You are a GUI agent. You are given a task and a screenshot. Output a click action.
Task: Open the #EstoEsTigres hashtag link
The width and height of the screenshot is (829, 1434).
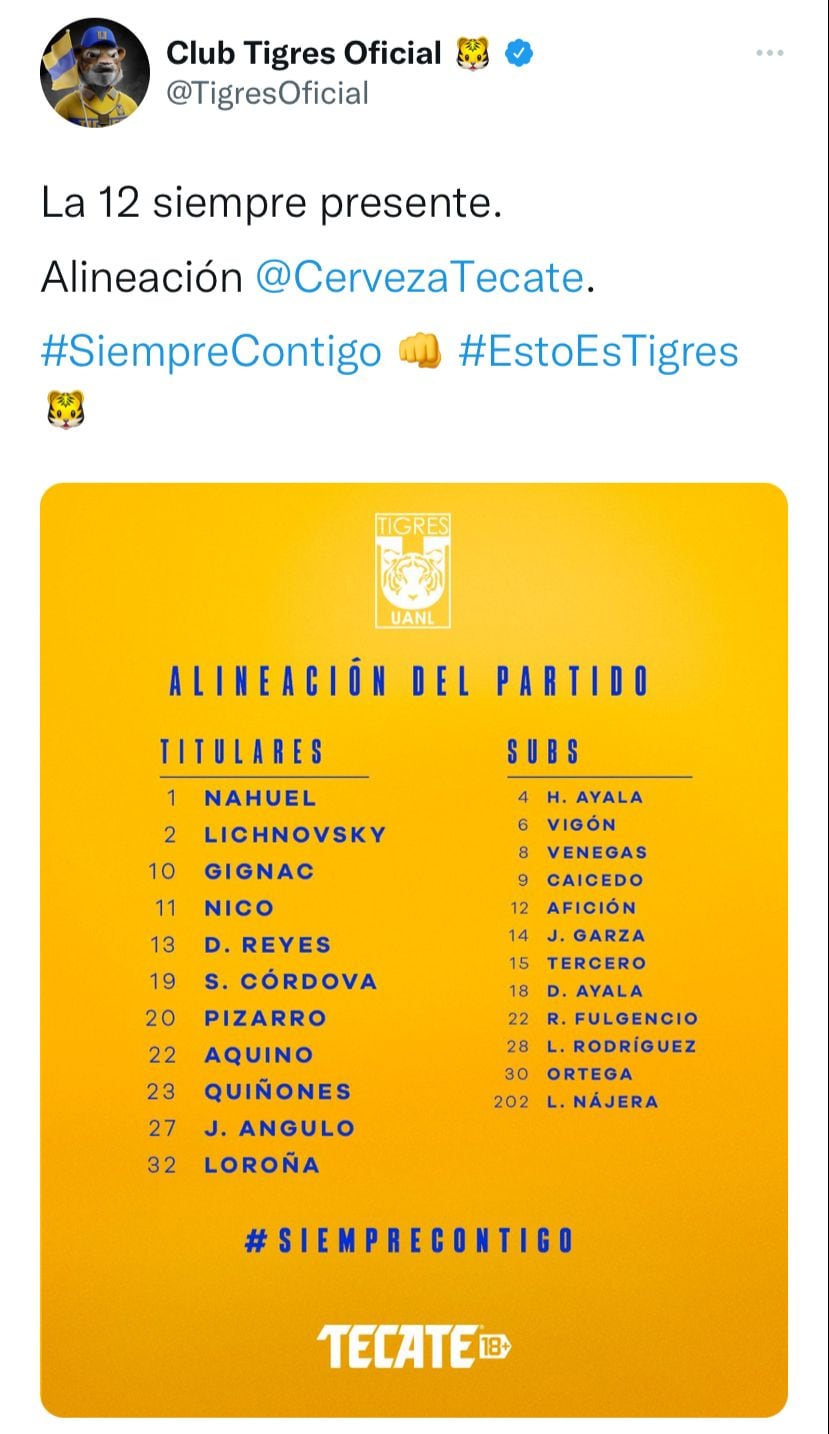[x=598, y=351]
